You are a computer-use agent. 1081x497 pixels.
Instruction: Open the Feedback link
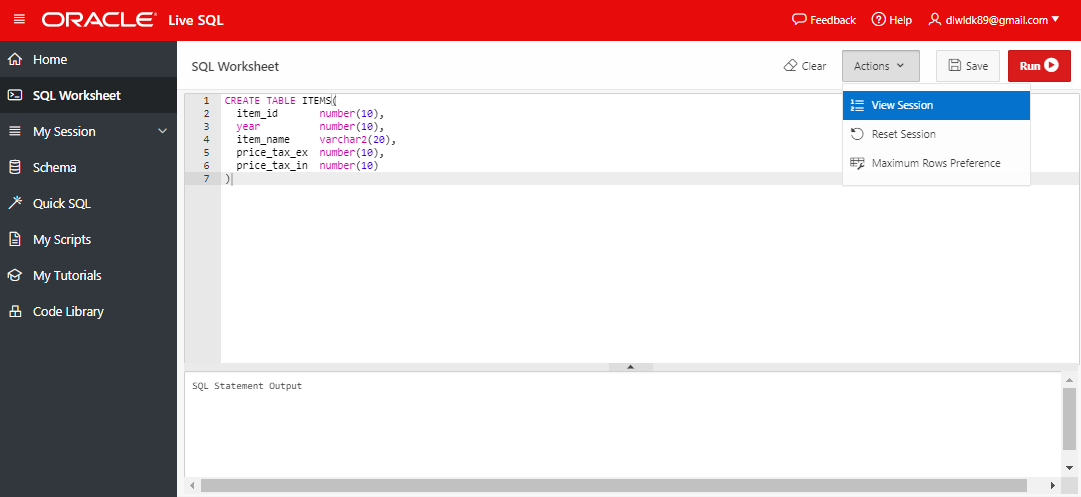click(x=824, y=20)
